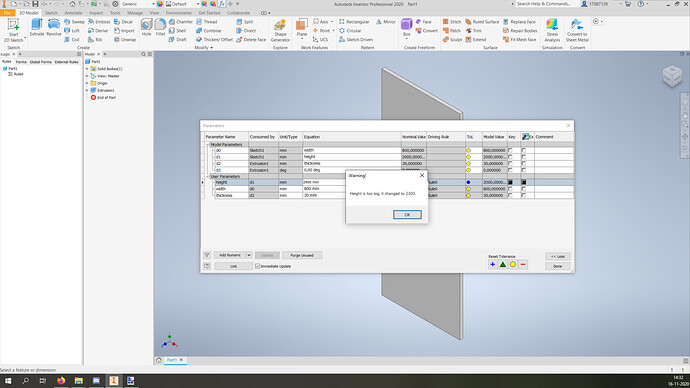Open the Add Numeric dropdown arrow
This screenshot has height=388, width=690.
pos(249,255)
